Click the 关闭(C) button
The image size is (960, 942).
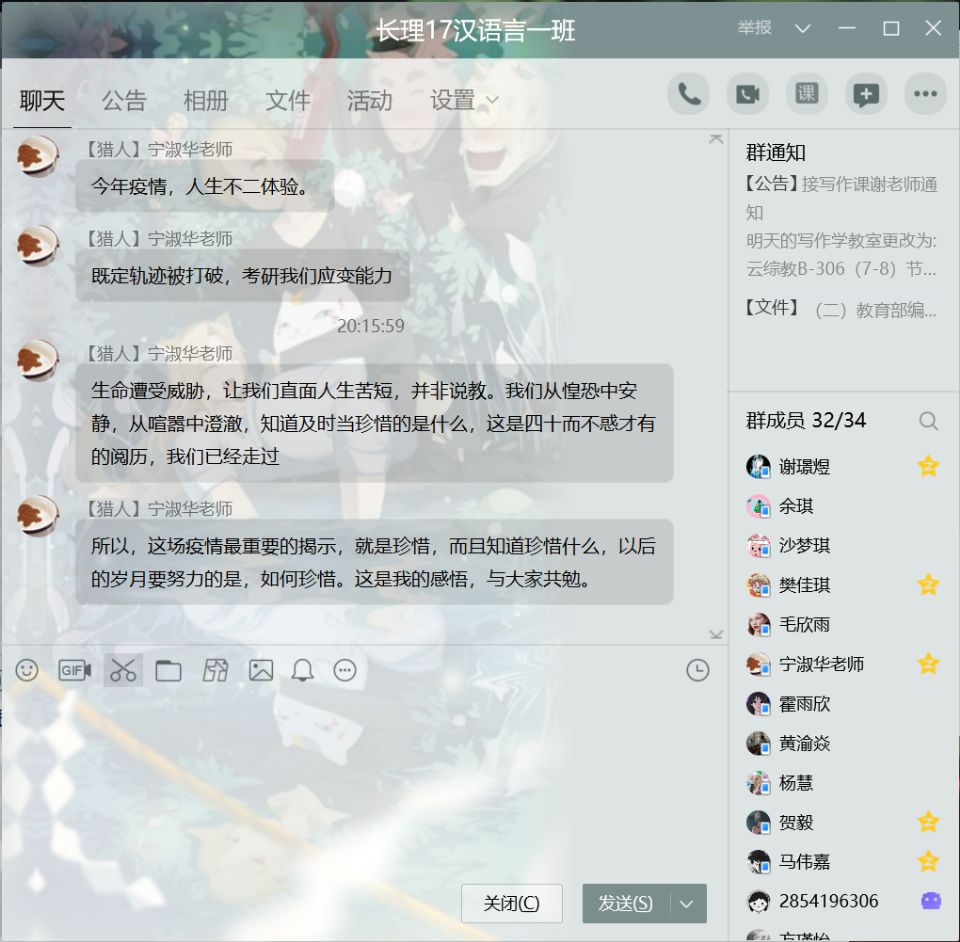[511, 904]
